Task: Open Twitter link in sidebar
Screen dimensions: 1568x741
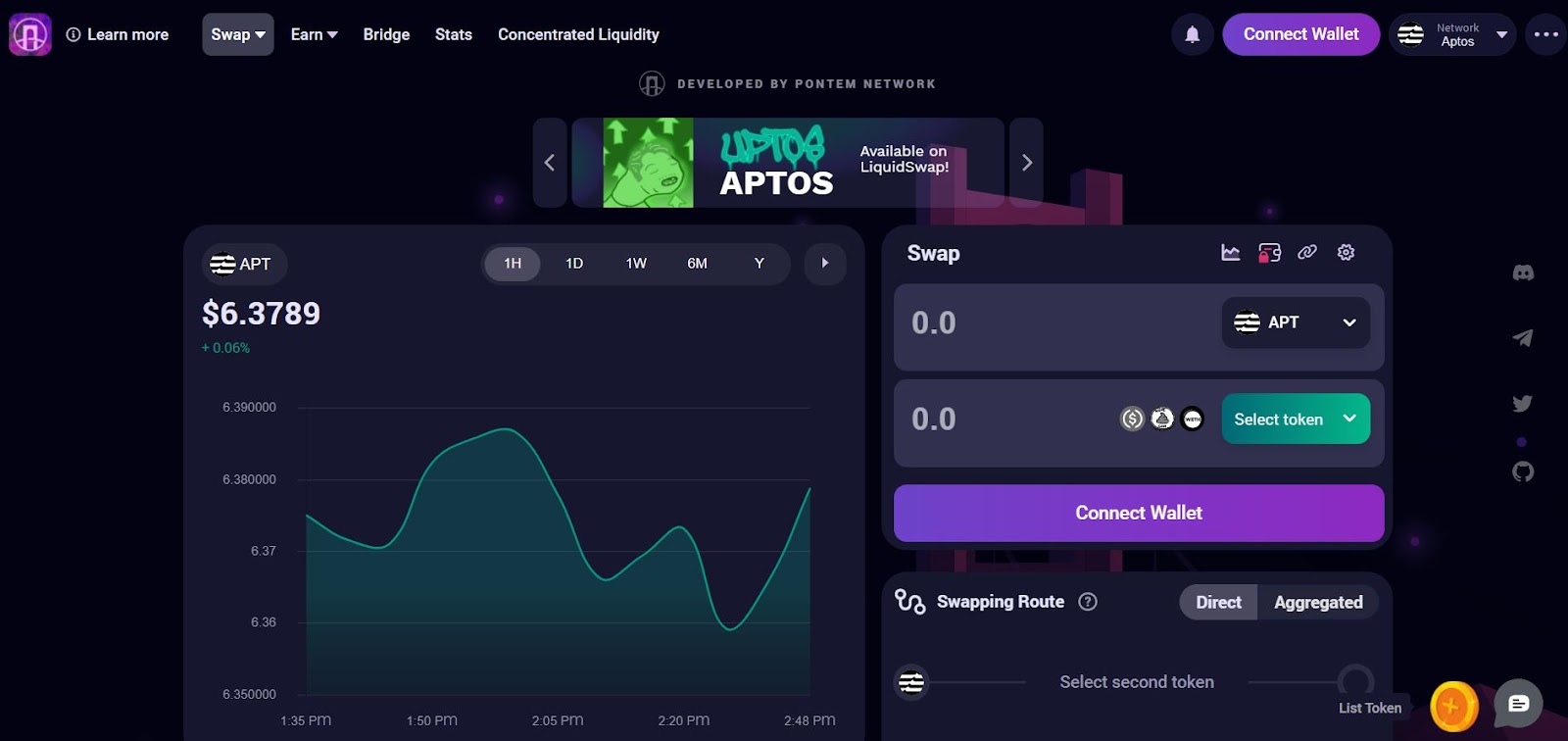Action: tap(1523, 404)
